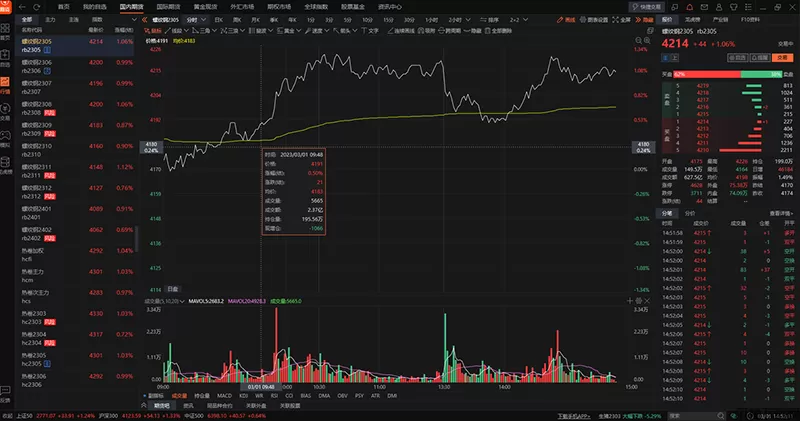Open chart settings gear in toolbar
This screenshot has width=800, height=421.
pyautogui.click(x=594, y=20)
